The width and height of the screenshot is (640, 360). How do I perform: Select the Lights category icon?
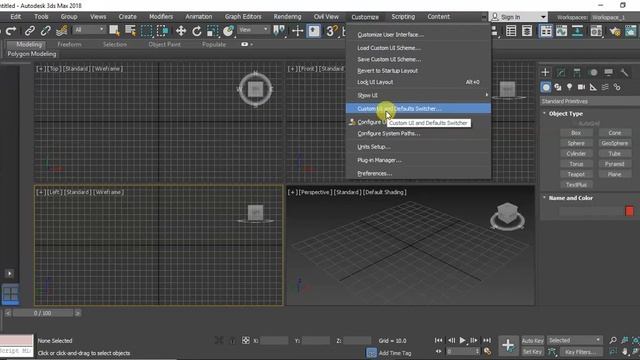pos(569,87)
